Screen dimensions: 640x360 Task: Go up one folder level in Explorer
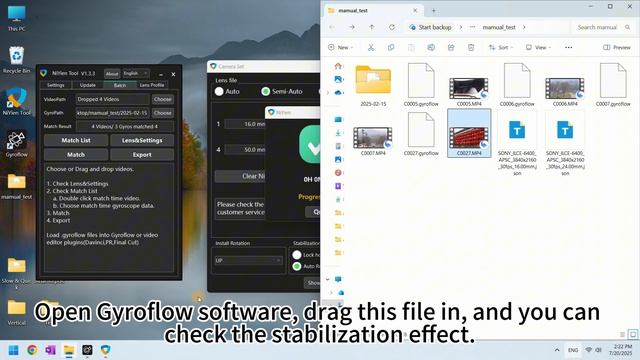(x=371, y=27)
